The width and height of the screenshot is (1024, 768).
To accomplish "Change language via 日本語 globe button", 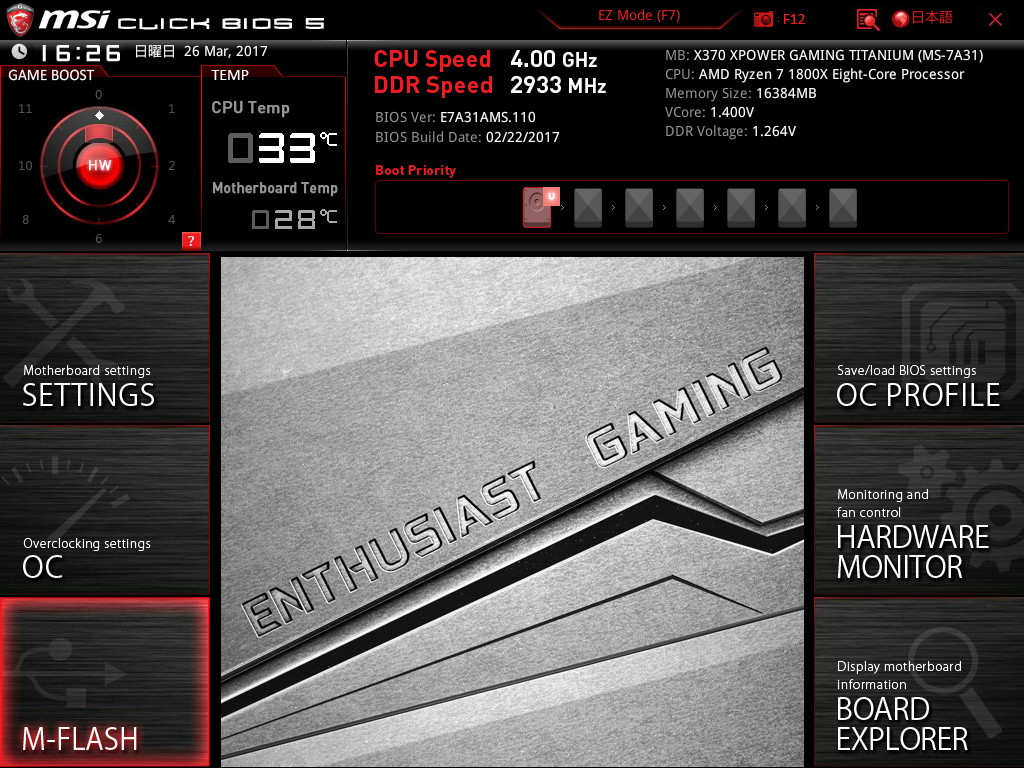I will [922, 18].
